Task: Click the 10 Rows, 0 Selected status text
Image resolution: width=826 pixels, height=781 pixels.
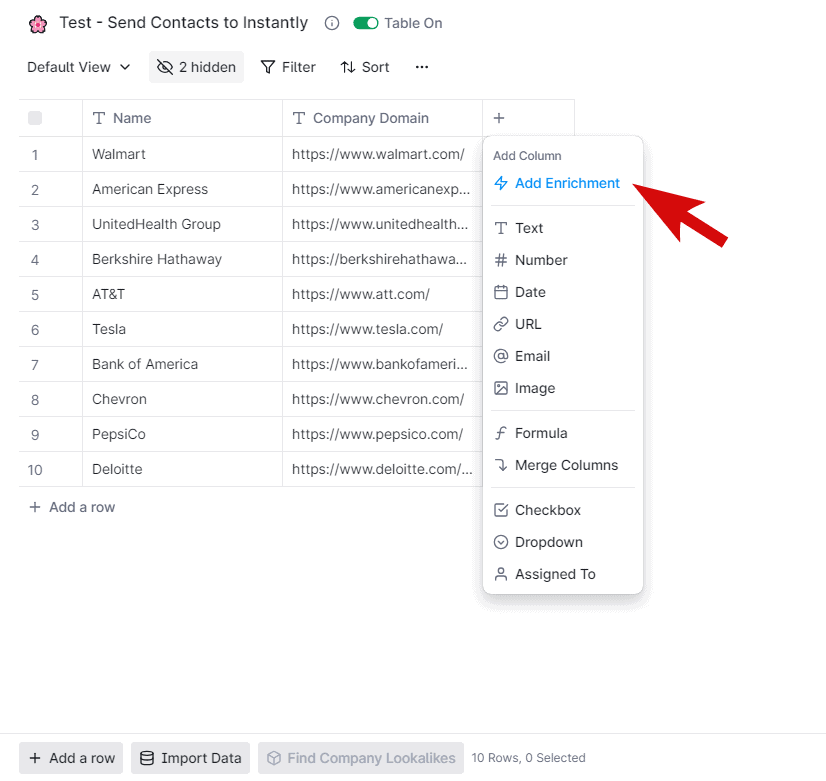Action: click(528, 758)
